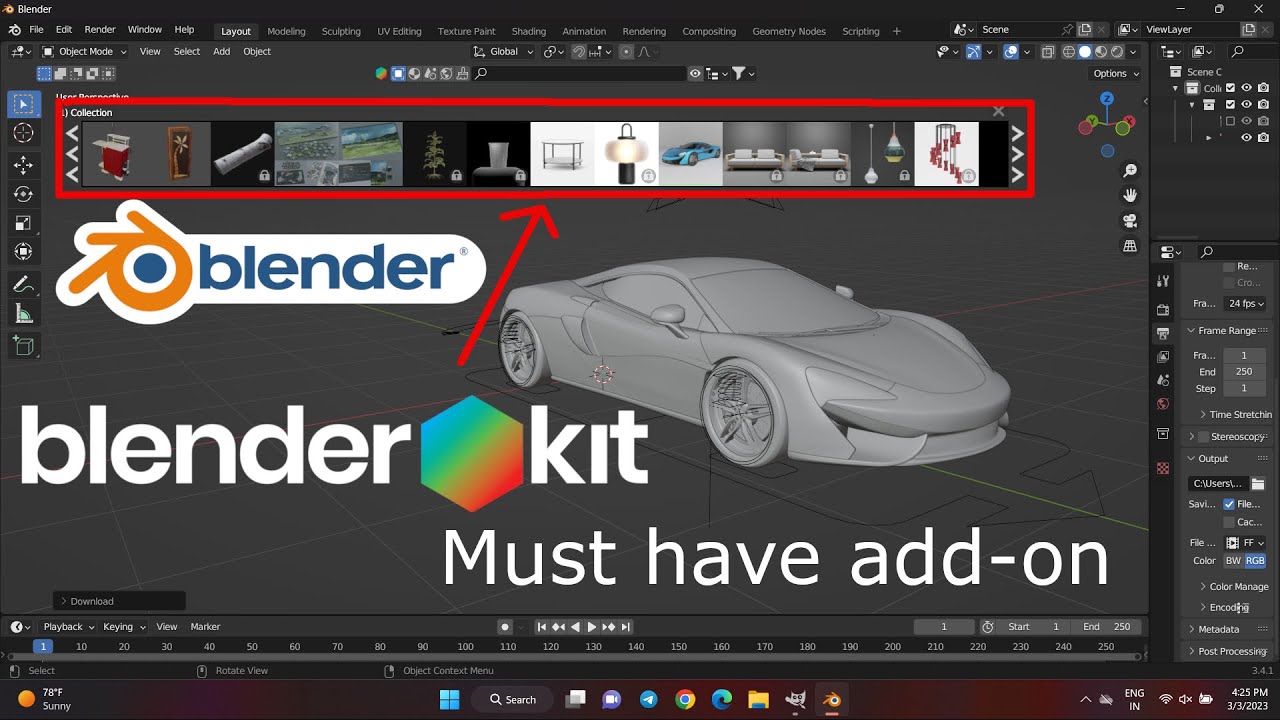The width and height of the screenshot is (1280, 720).
Task: Select the blue sports car thumbnail
Action: point(690,154)
